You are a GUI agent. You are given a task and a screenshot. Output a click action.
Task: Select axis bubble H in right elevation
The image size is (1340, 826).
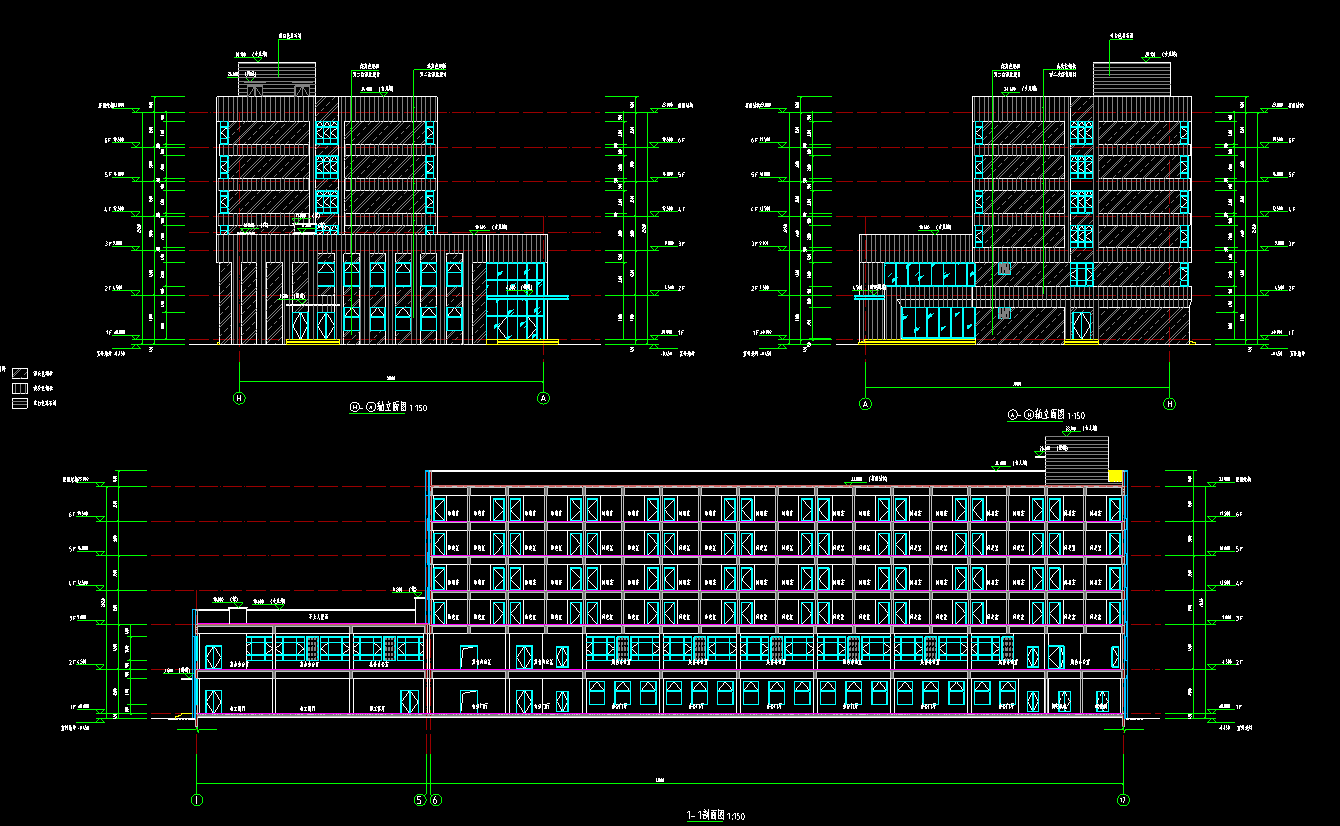1169,404
